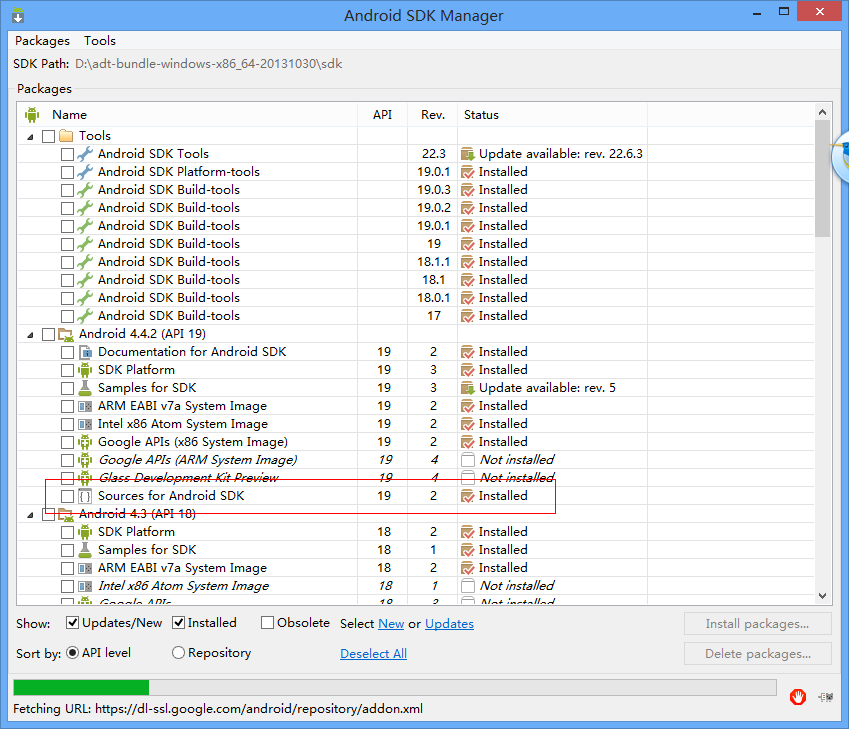Check the Android SDK Tools package checkbox
Viewport: 849px width, 729px height.
(67, 154)
